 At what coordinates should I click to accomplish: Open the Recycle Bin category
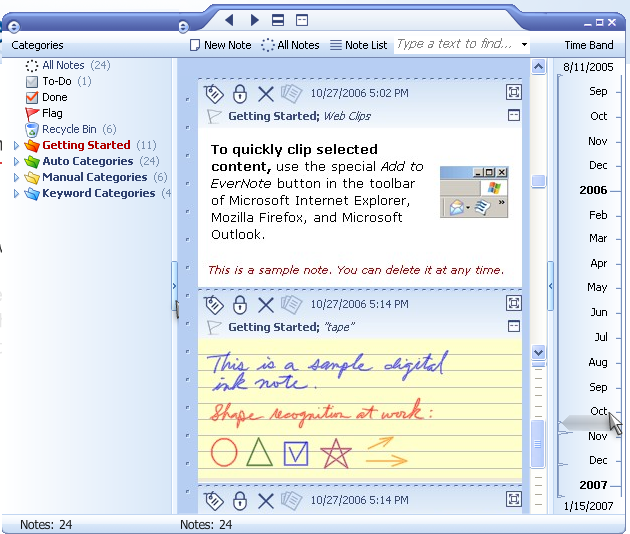[x=71, y=129]
